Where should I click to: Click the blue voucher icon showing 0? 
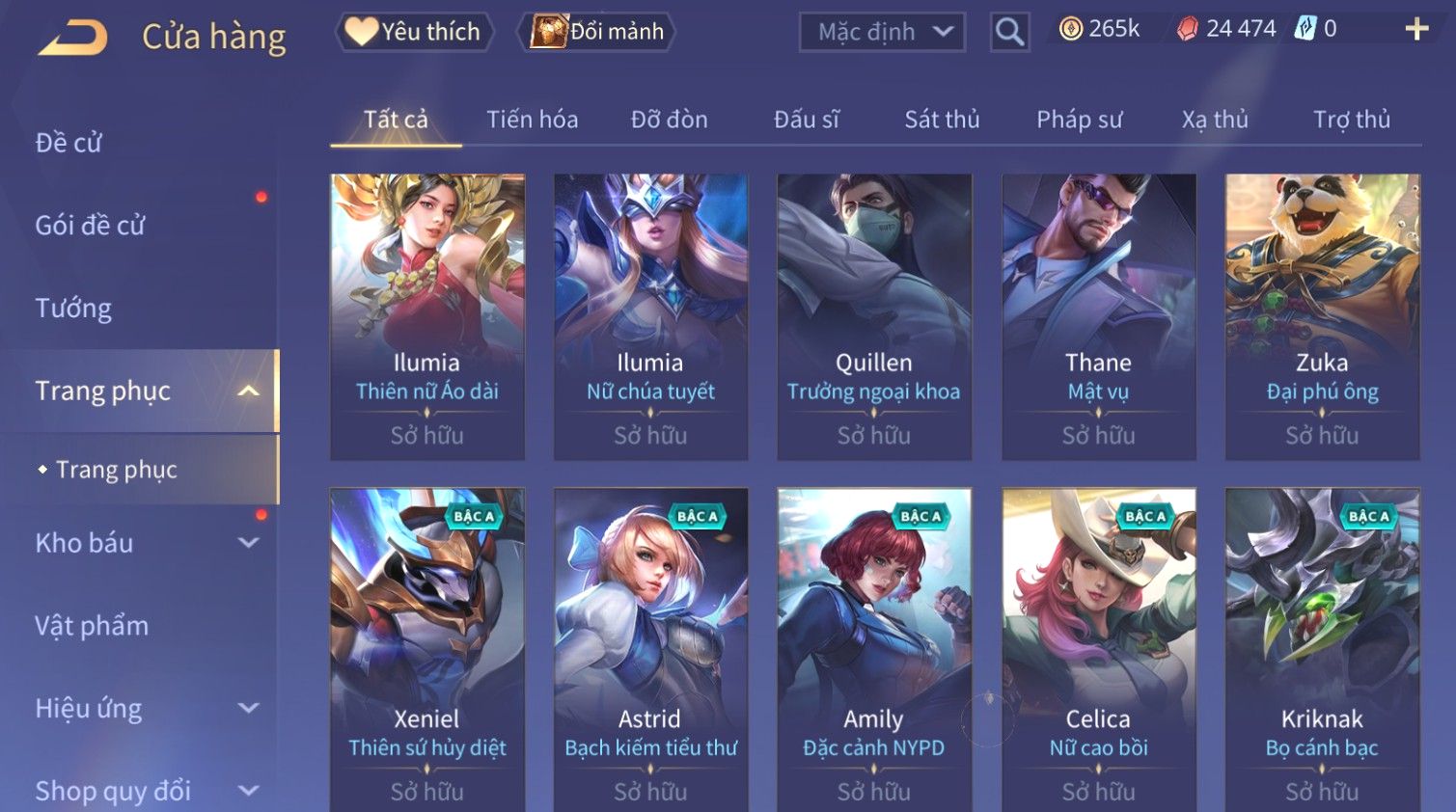1305,29
